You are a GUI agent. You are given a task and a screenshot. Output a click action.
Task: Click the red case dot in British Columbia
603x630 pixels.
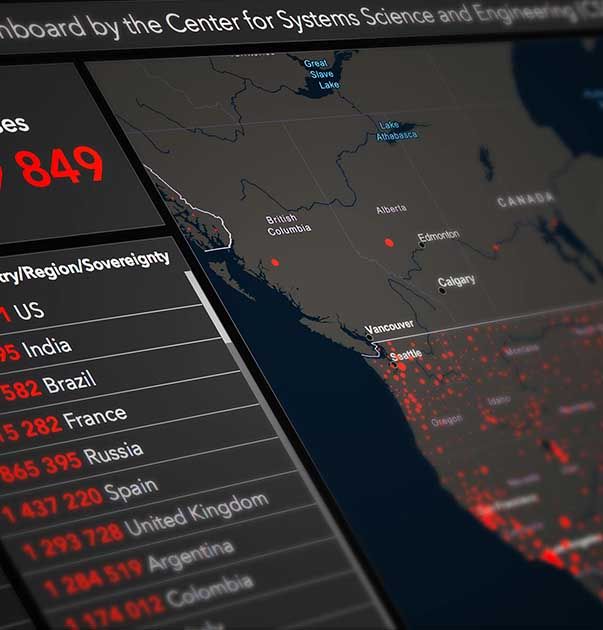click(x=274, y=263)
